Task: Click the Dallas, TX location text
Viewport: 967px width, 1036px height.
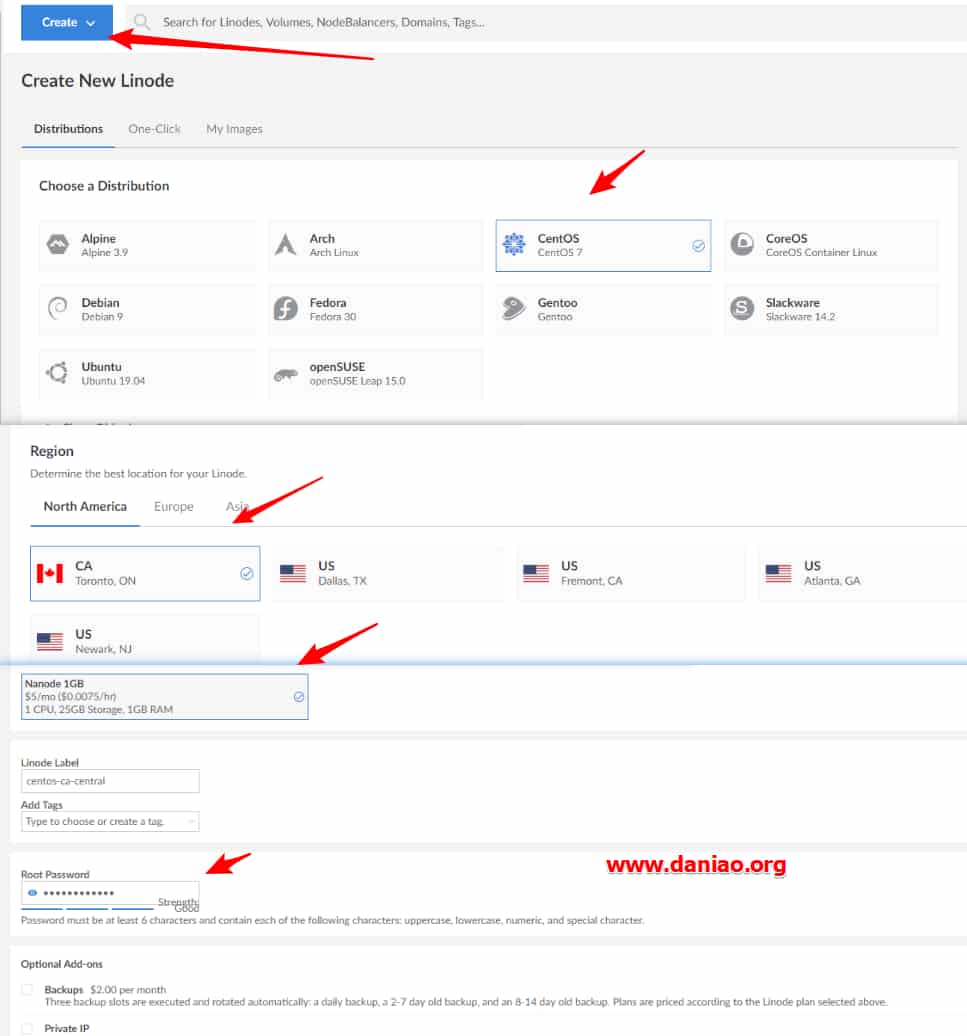Action: click(342, 581)
